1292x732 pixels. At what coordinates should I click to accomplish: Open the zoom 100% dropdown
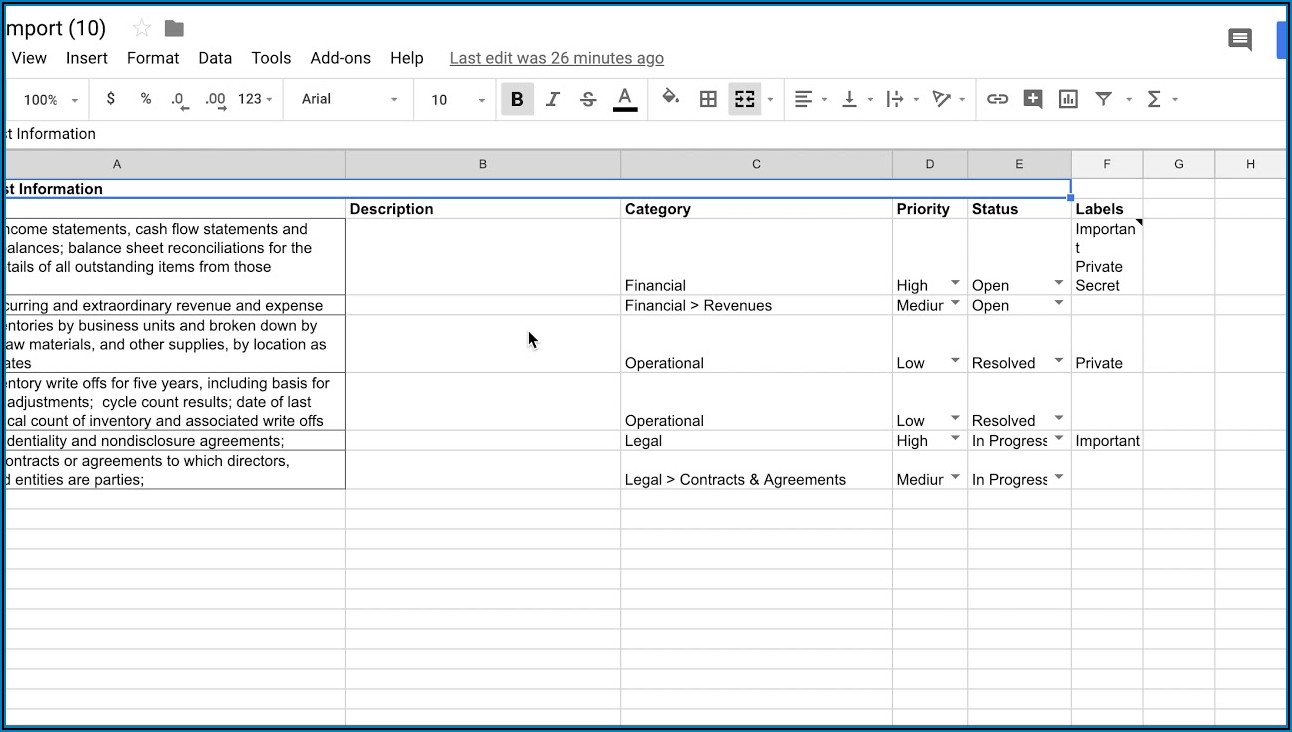click(x=50, y=100)
